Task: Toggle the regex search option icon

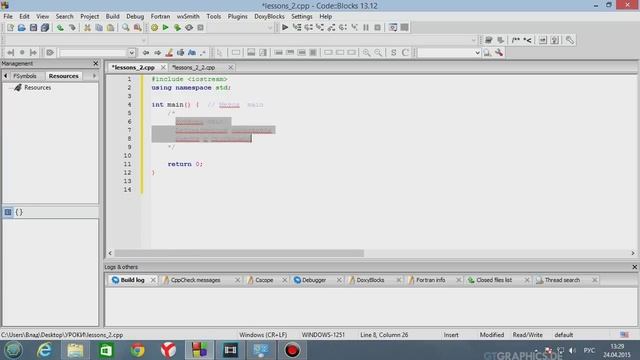Action: click(203, 53)
